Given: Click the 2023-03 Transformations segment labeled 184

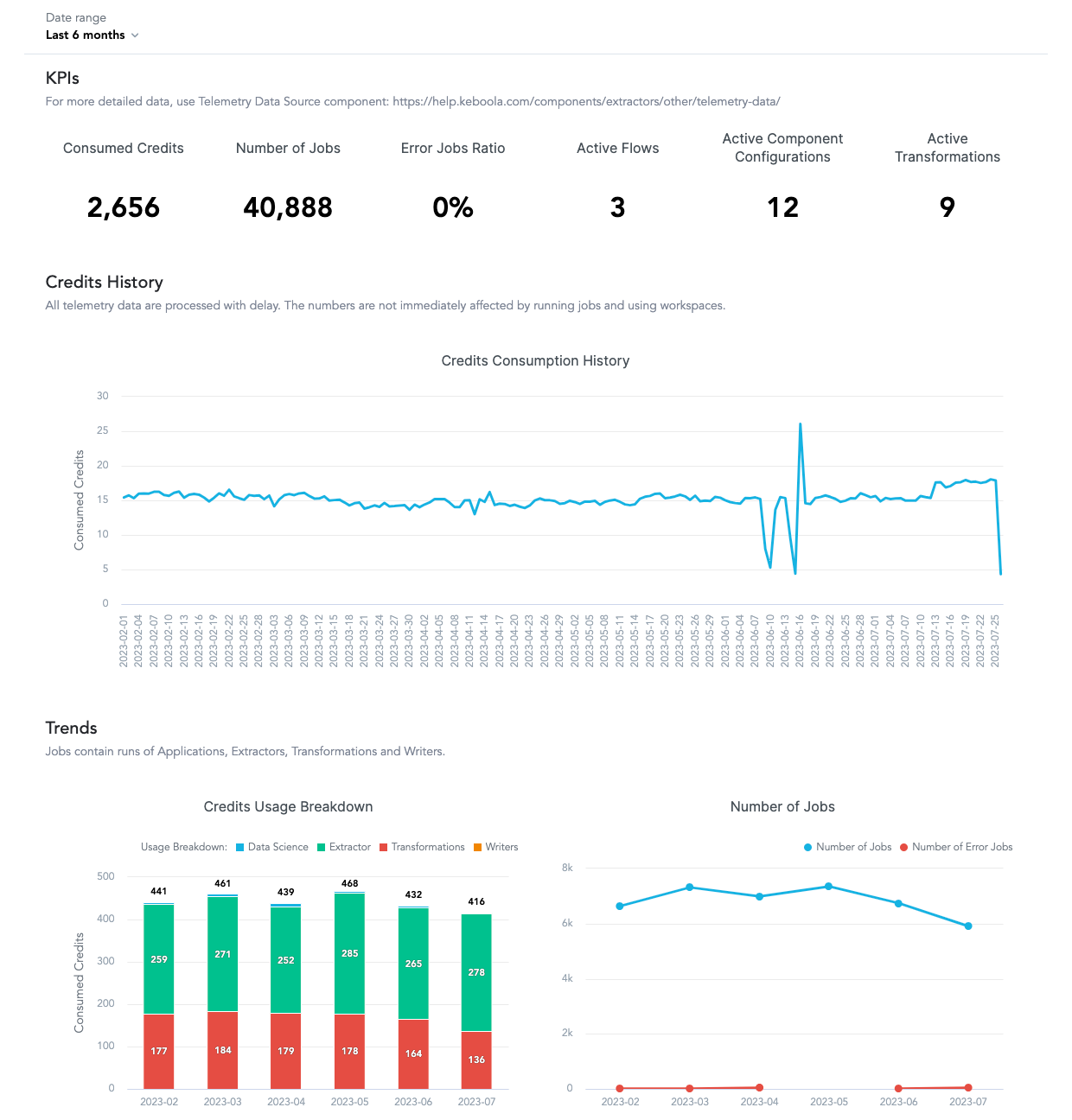Looking at the screenshot, I should pos(223,1050).
